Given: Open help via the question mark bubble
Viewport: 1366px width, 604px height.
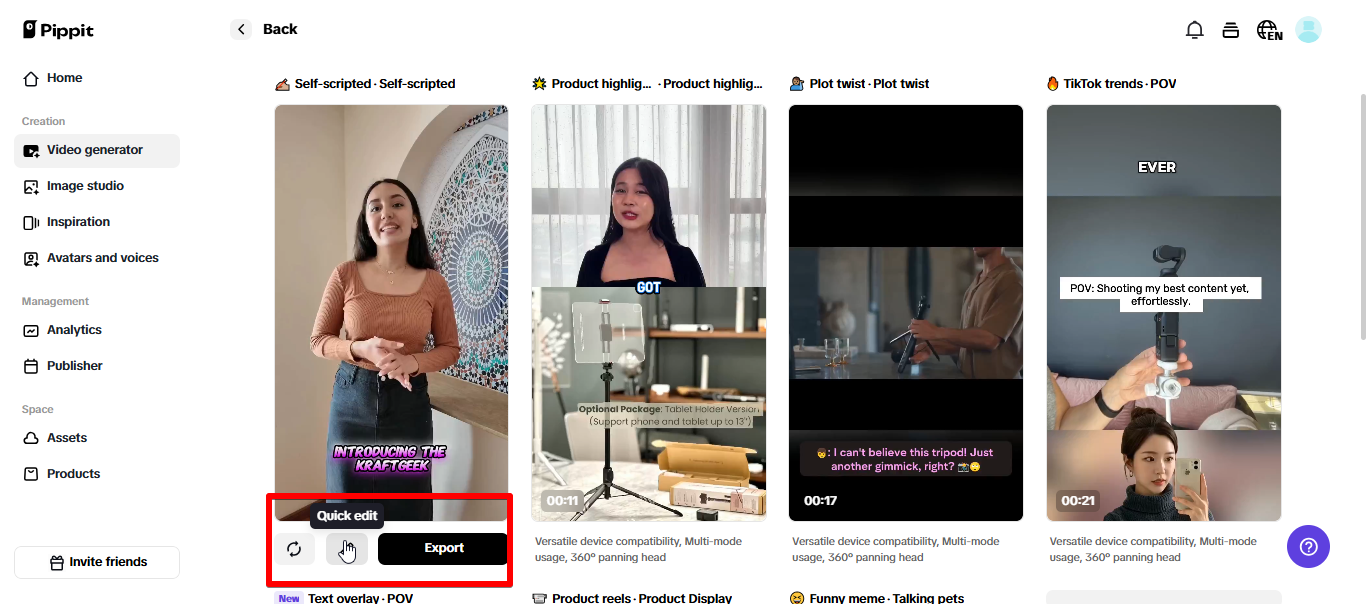Looking at the screenshot, I should [x=1308, y=546].
